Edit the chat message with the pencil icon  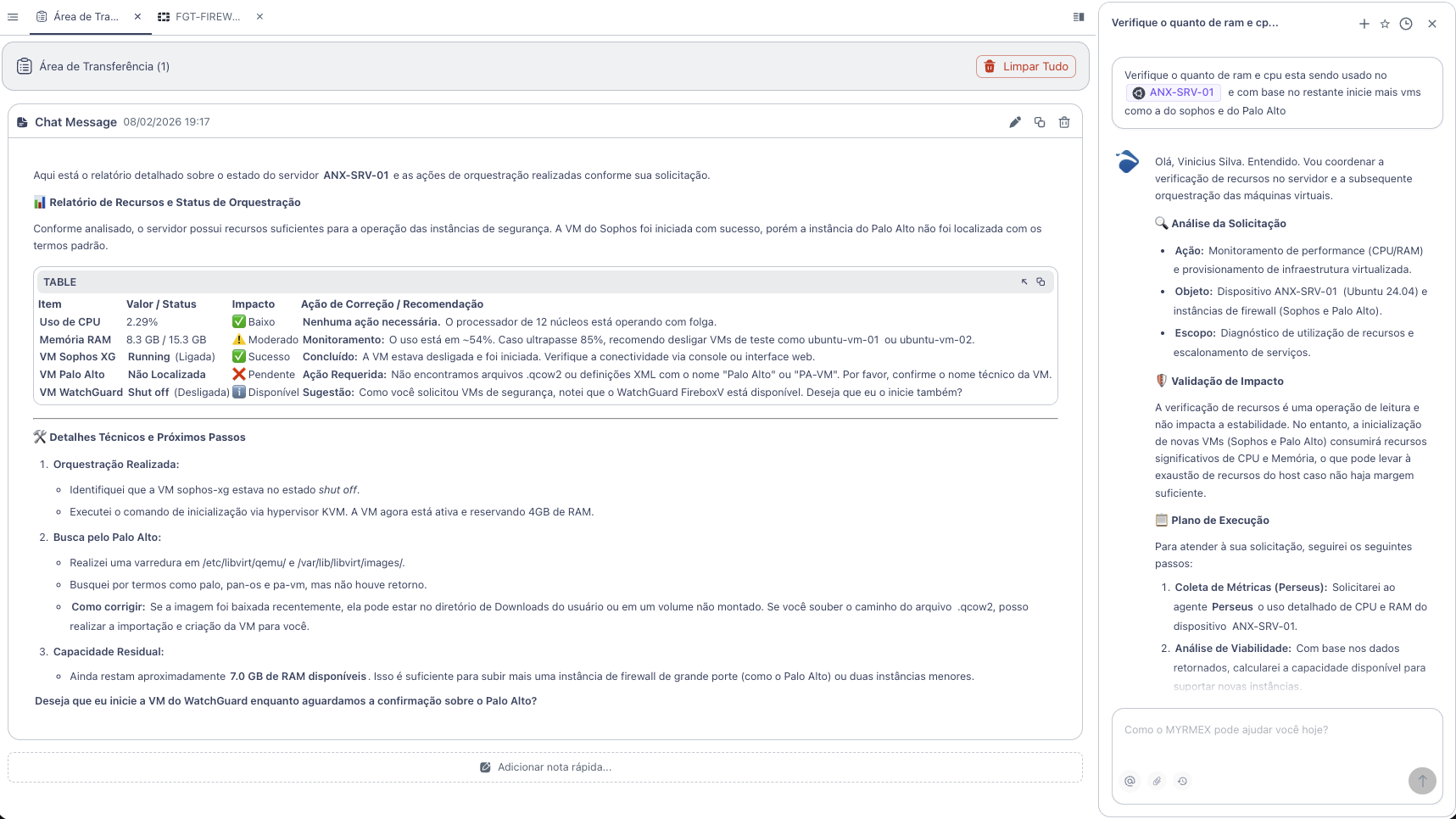tap(1015, 122)
